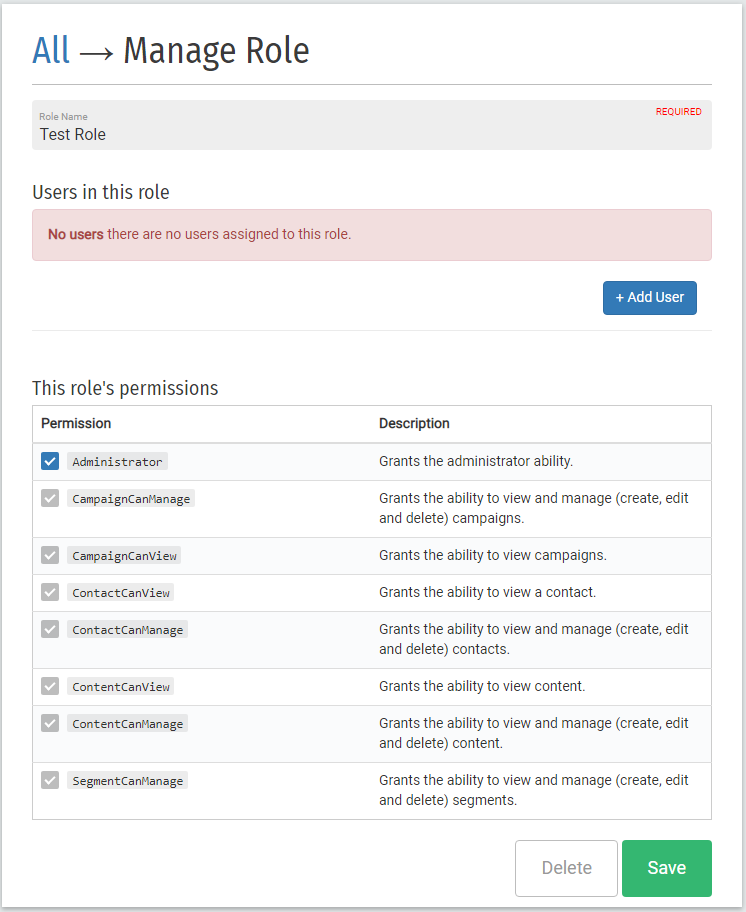Select the Administrator permission label
The image size is (746, 912).
(x=117, y=462)
